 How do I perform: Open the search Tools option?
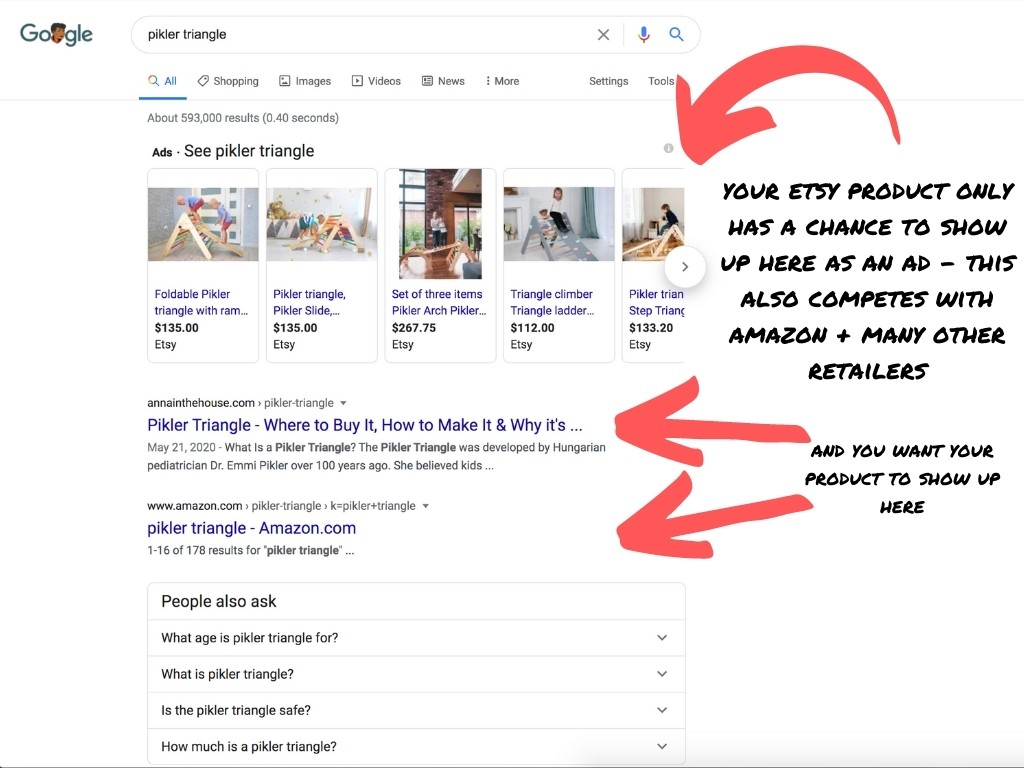661,81
